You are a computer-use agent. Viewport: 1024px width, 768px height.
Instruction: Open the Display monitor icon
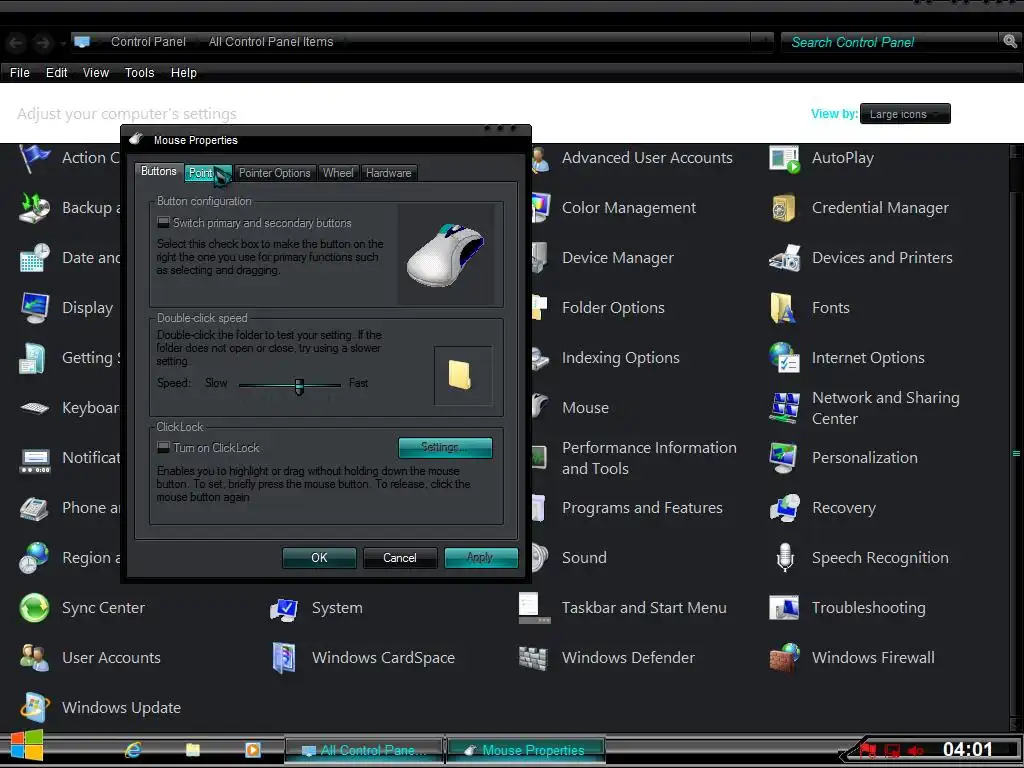[x=34, y=308]
